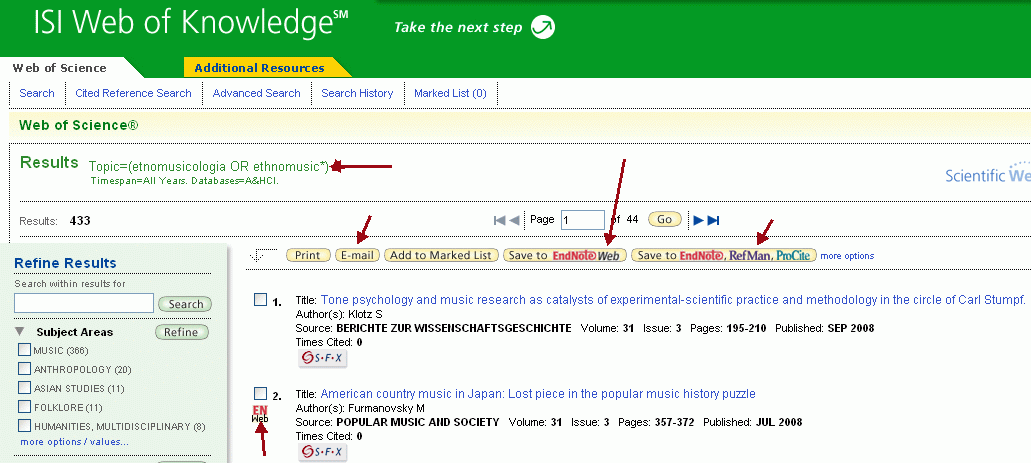The width and height of the screenshot is (1031, 463).
Task: Switch to the Additional Resources tab
Action: (x=259, y=68)
